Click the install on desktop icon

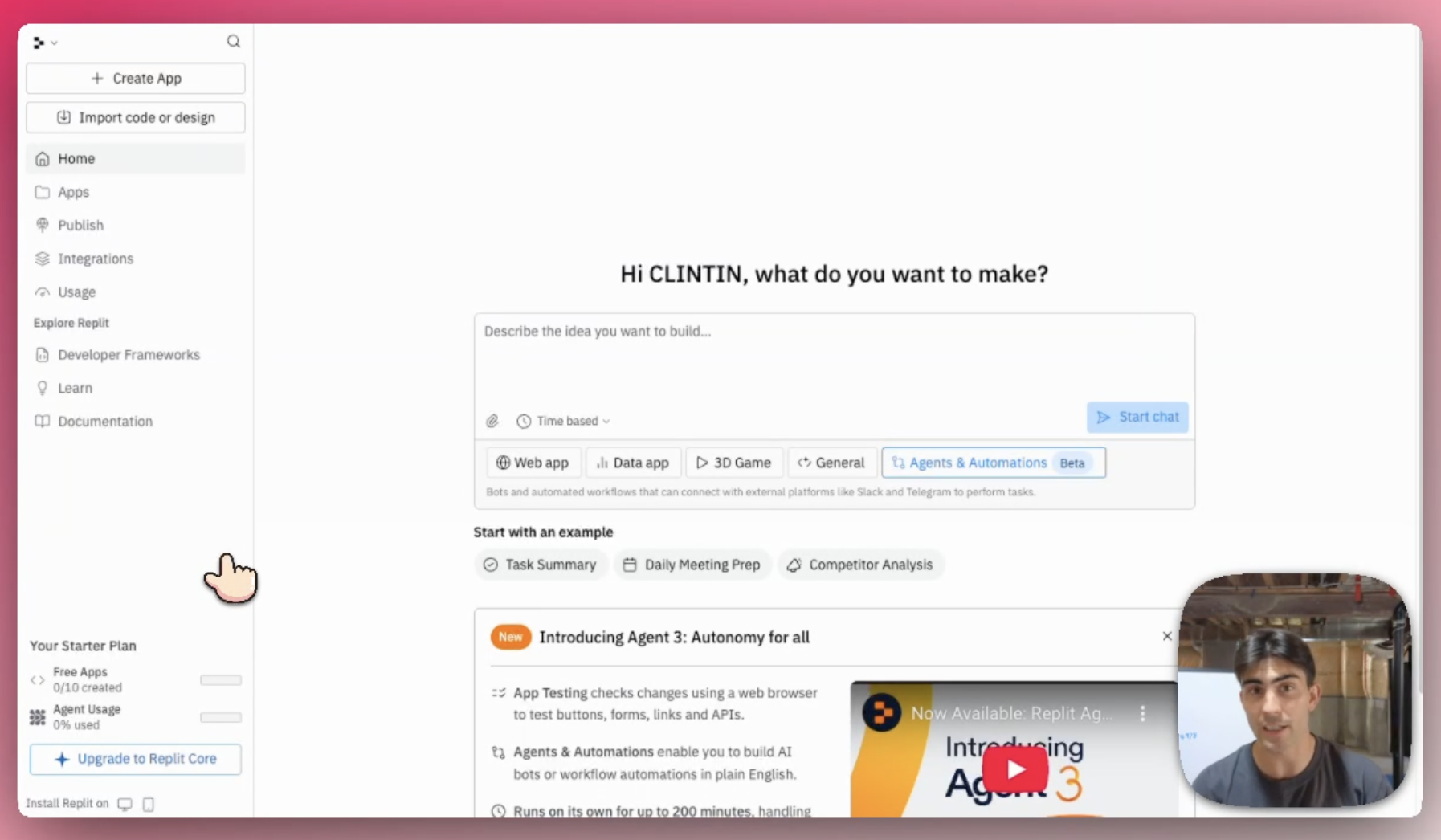[125, 804]
